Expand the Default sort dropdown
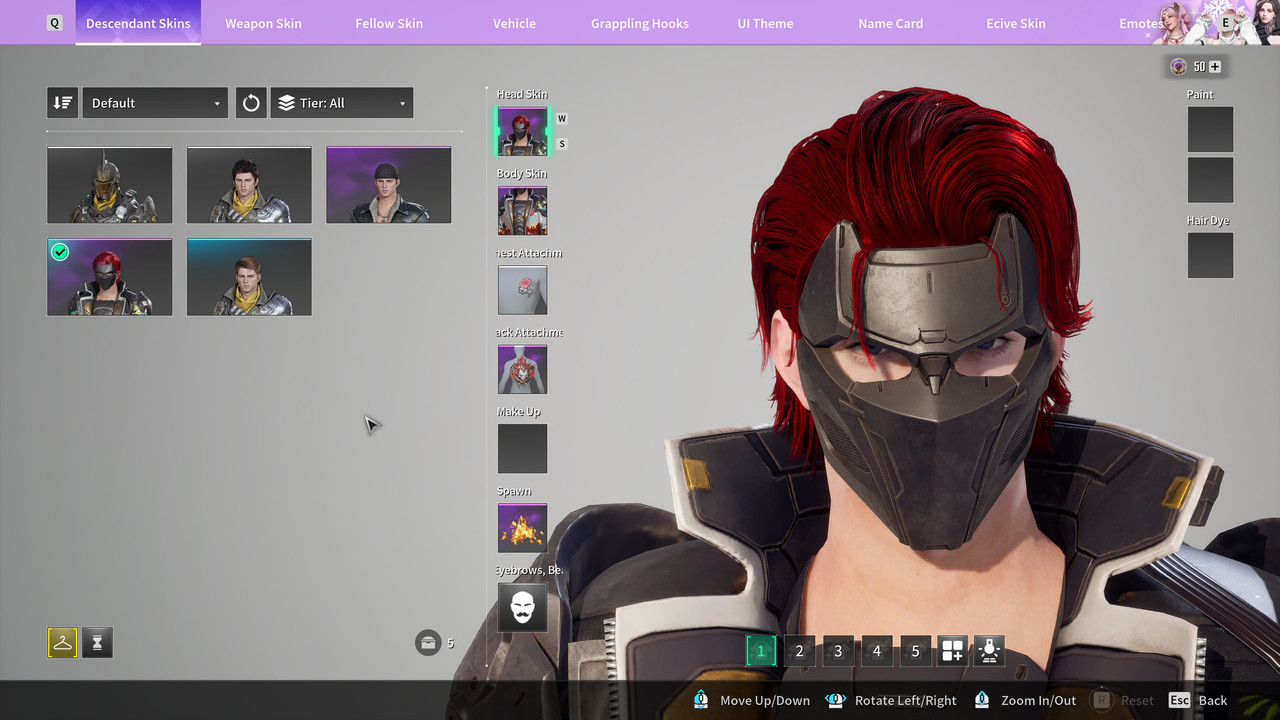Image resolution: width=1280 pixels, height=720 pixels. 155,103
